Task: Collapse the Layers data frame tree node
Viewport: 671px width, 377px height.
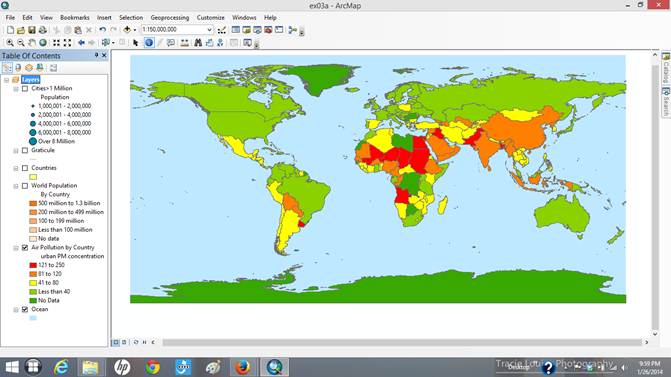Action: tap(6, 80)
